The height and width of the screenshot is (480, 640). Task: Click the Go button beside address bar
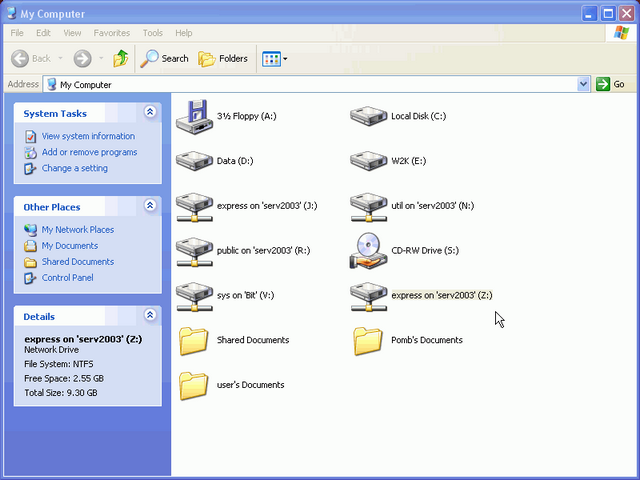[x=611, y=85]
